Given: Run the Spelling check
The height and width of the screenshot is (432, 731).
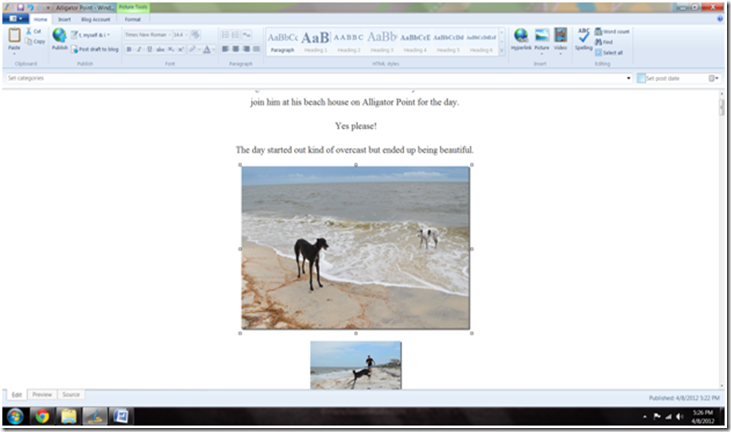Looking at the screenshot, I should pyautogui.click(x=583, y=39).
